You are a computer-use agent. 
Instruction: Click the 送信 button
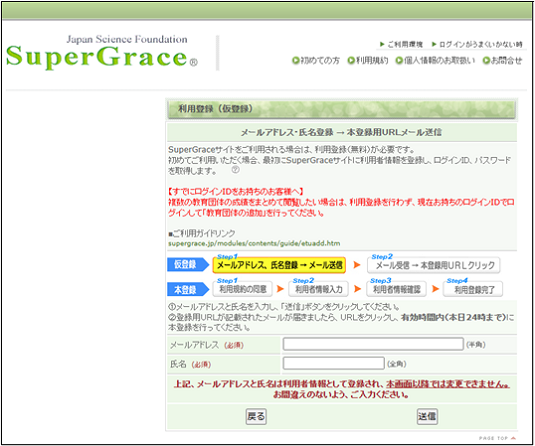427,416
